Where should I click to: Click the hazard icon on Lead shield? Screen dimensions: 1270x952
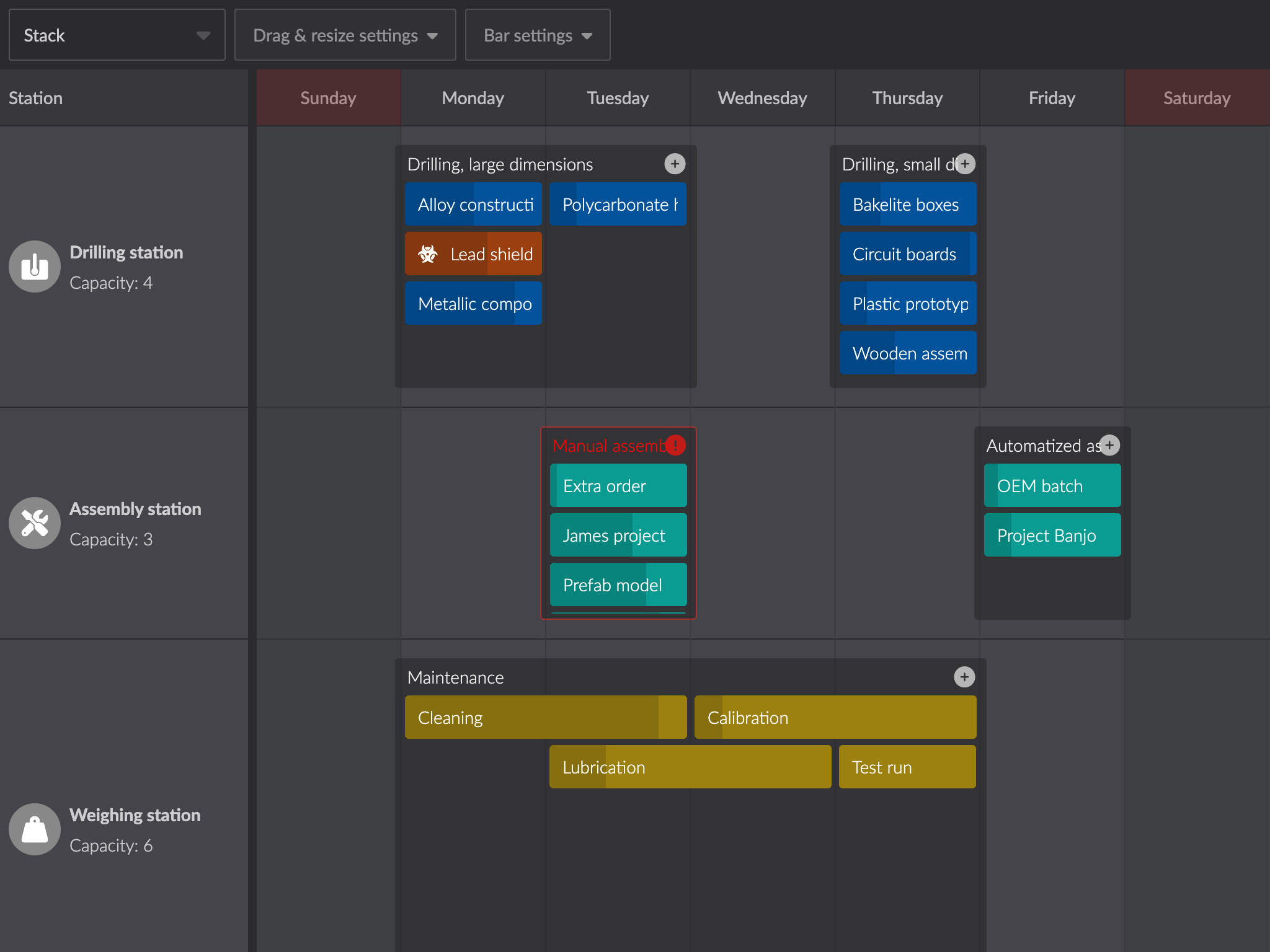click(430, 254)
